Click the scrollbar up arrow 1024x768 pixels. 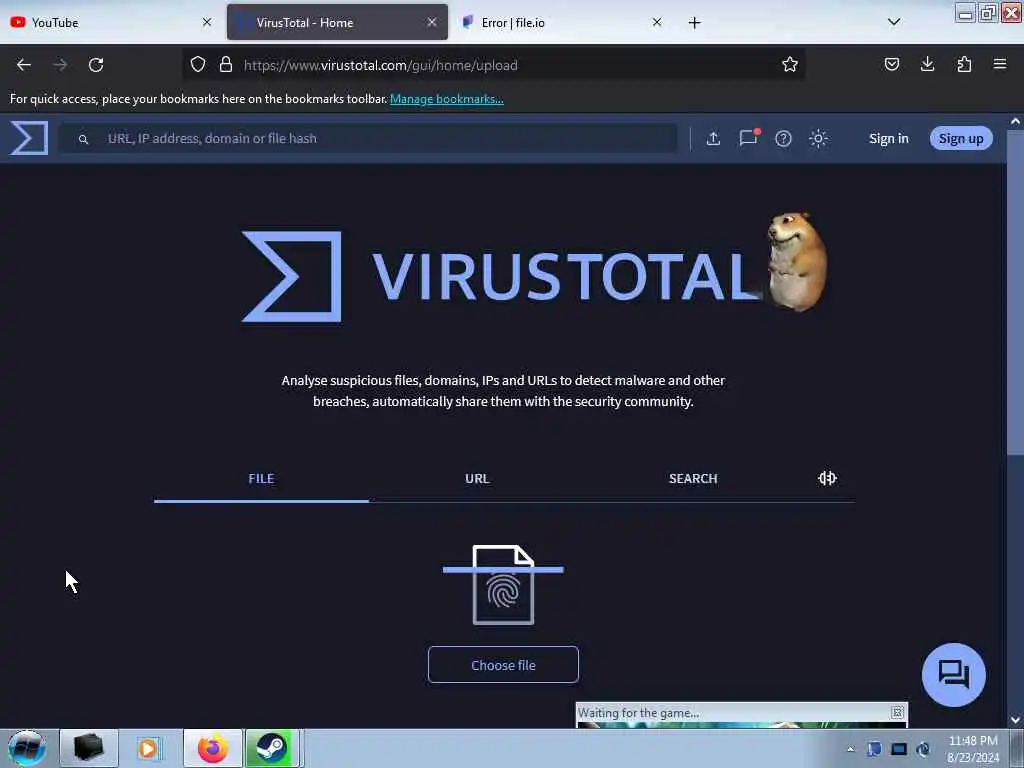1015,121
